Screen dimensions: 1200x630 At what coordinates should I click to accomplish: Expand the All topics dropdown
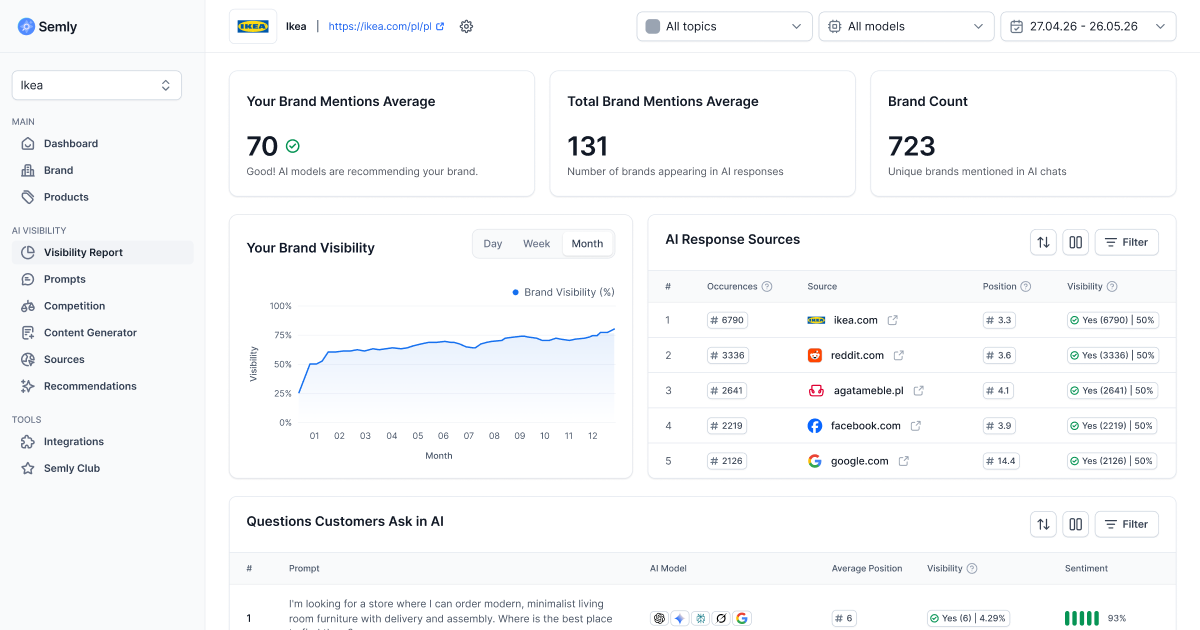[x=724, y=26]
